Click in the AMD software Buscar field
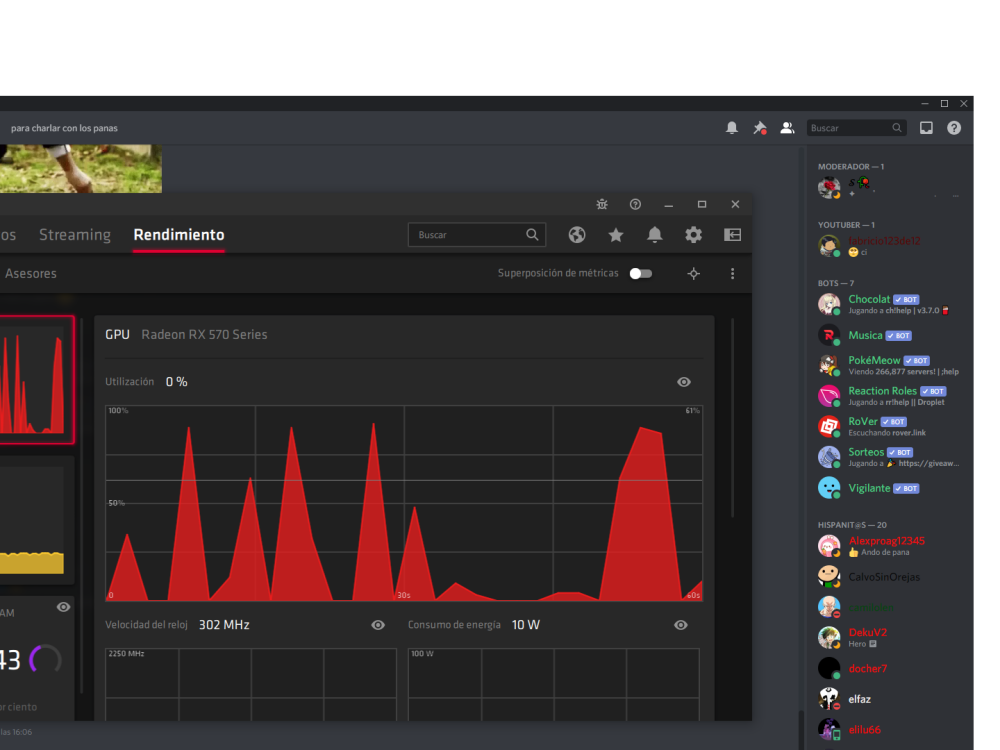The image size is (1000, 750). pos(476,235)
